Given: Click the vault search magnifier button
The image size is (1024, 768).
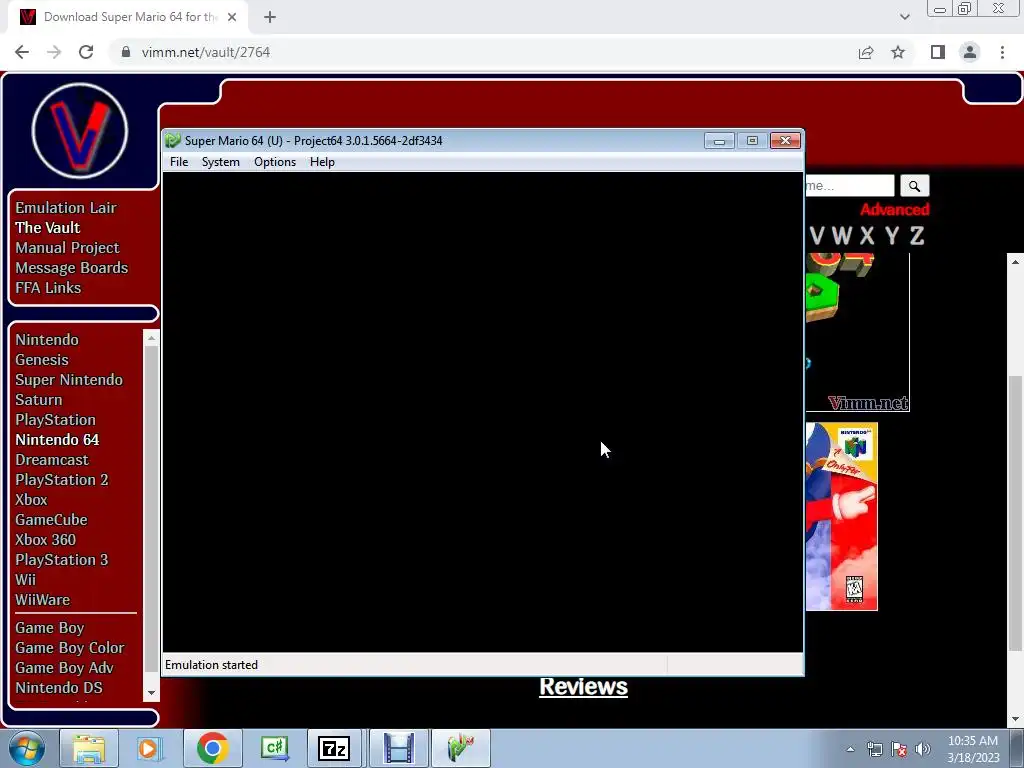Looking at the screenshot, I should coord(914,186).
